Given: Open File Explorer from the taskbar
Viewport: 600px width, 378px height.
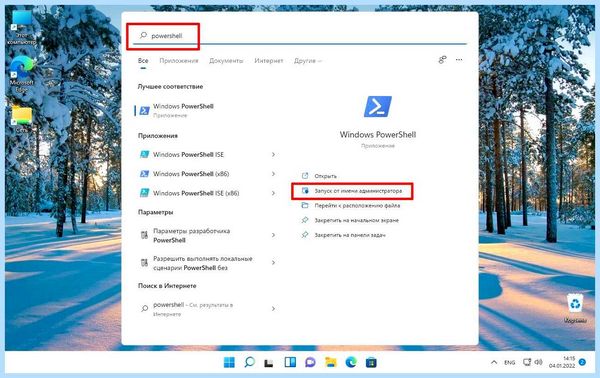Looking at the screenshot, I should [331, 362].
